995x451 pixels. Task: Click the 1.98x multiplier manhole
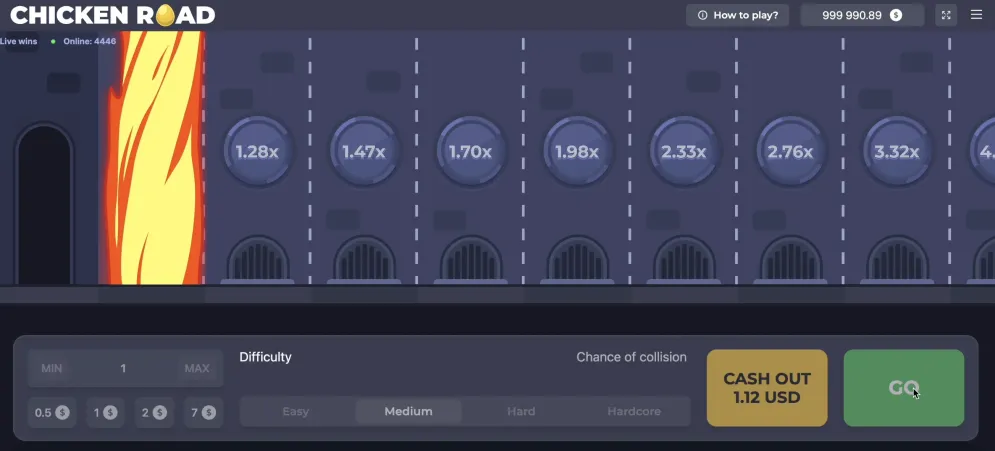click(x=577, y=152)
